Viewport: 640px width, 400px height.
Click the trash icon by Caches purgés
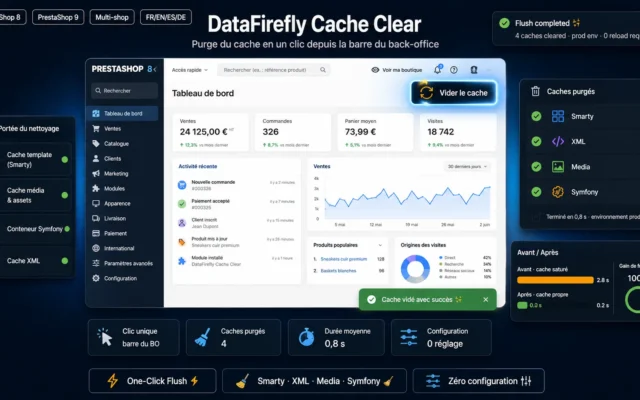point(536,91)
